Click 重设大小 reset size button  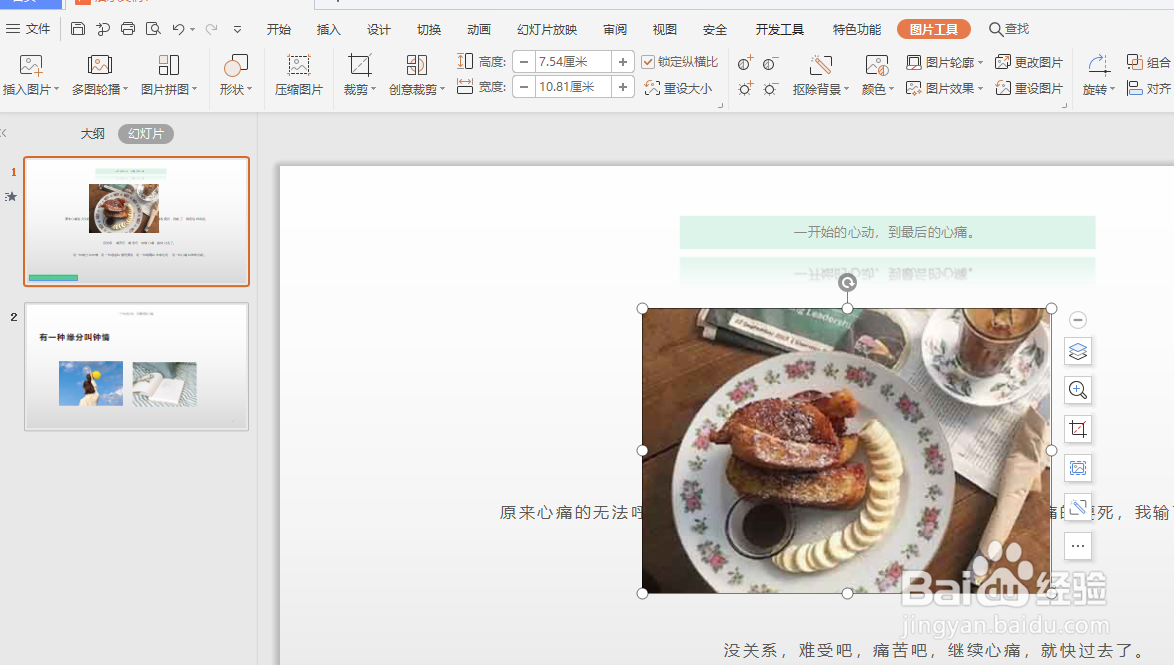tap(678, 88)
